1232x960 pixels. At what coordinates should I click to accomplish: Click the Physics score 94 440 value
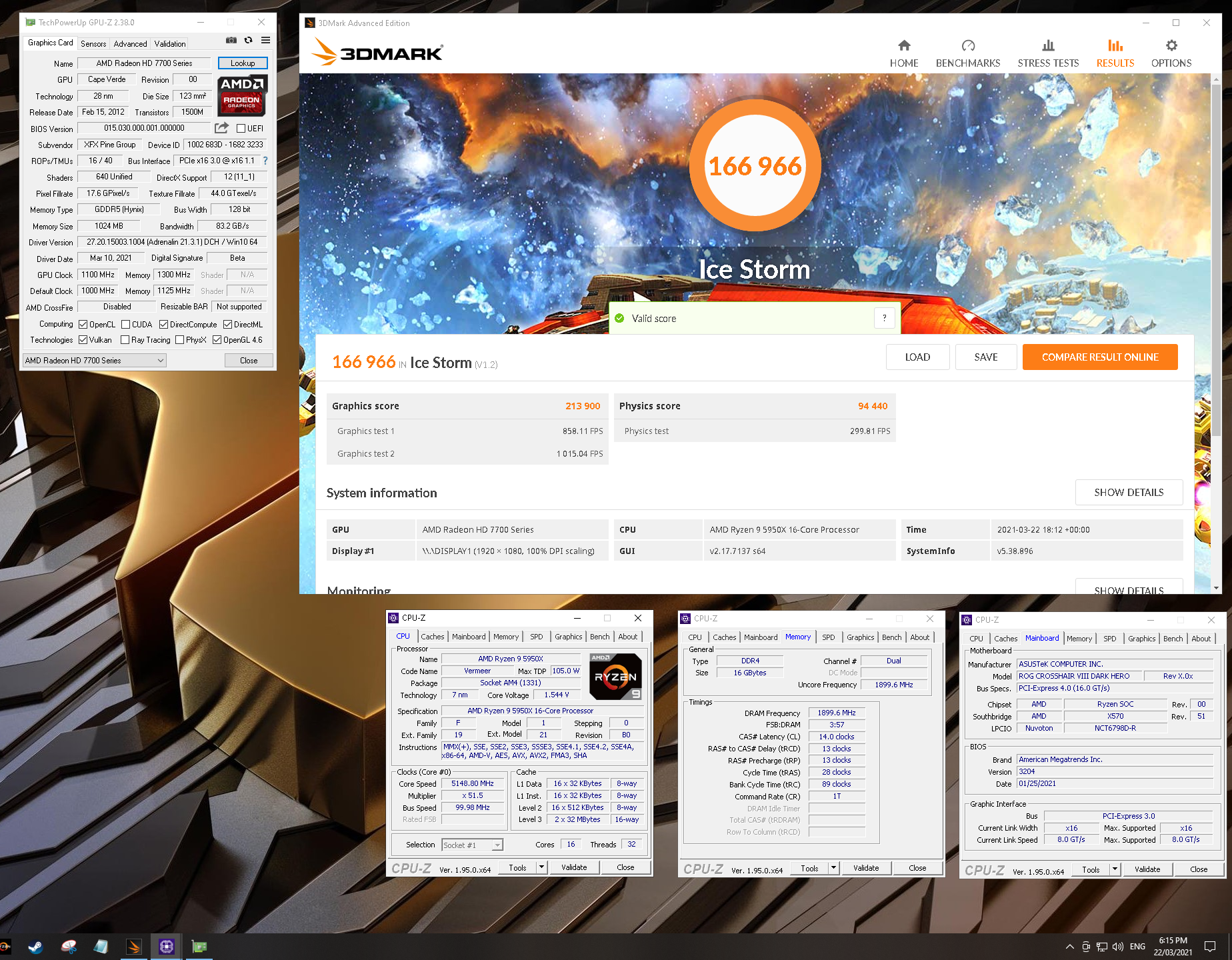873,405
